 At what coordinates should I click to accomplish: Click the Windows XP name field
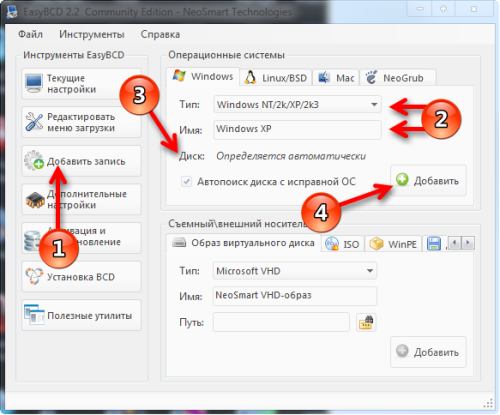(297, 129)
